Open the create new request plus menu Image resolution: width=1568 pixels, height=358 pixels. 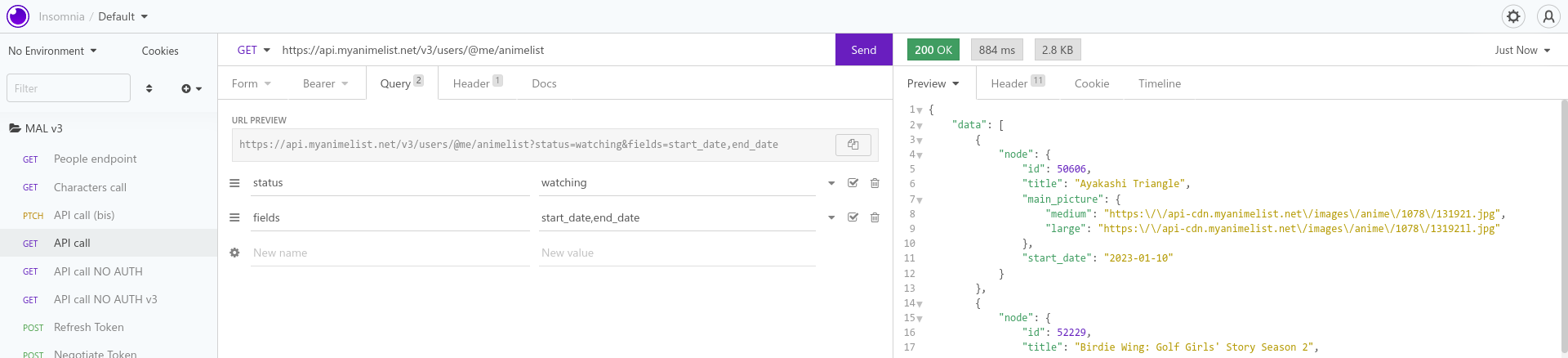[x=191, y=88]
